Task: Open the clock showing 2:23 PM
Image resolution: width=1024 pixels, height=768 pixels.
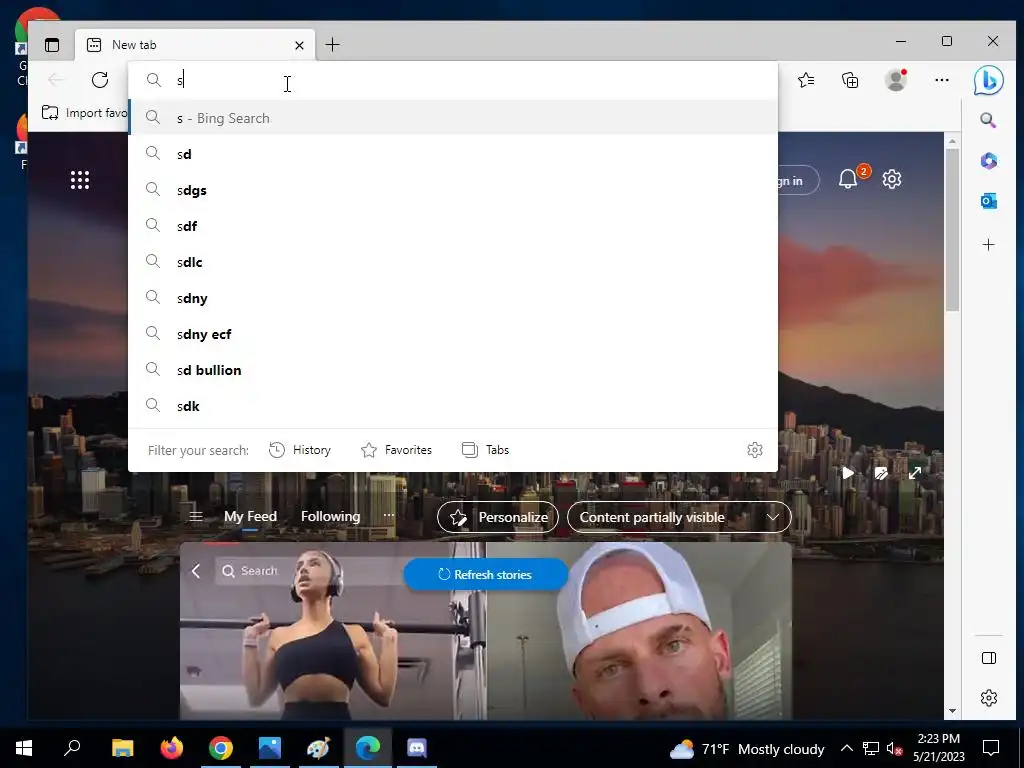Action: click(938, 748)
